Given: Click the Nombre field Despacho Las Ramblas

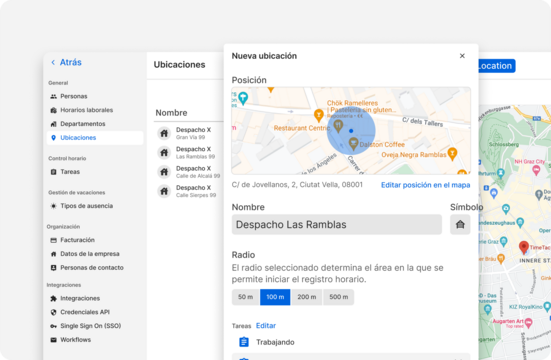Looking at the screenshot, I should 337,224.
